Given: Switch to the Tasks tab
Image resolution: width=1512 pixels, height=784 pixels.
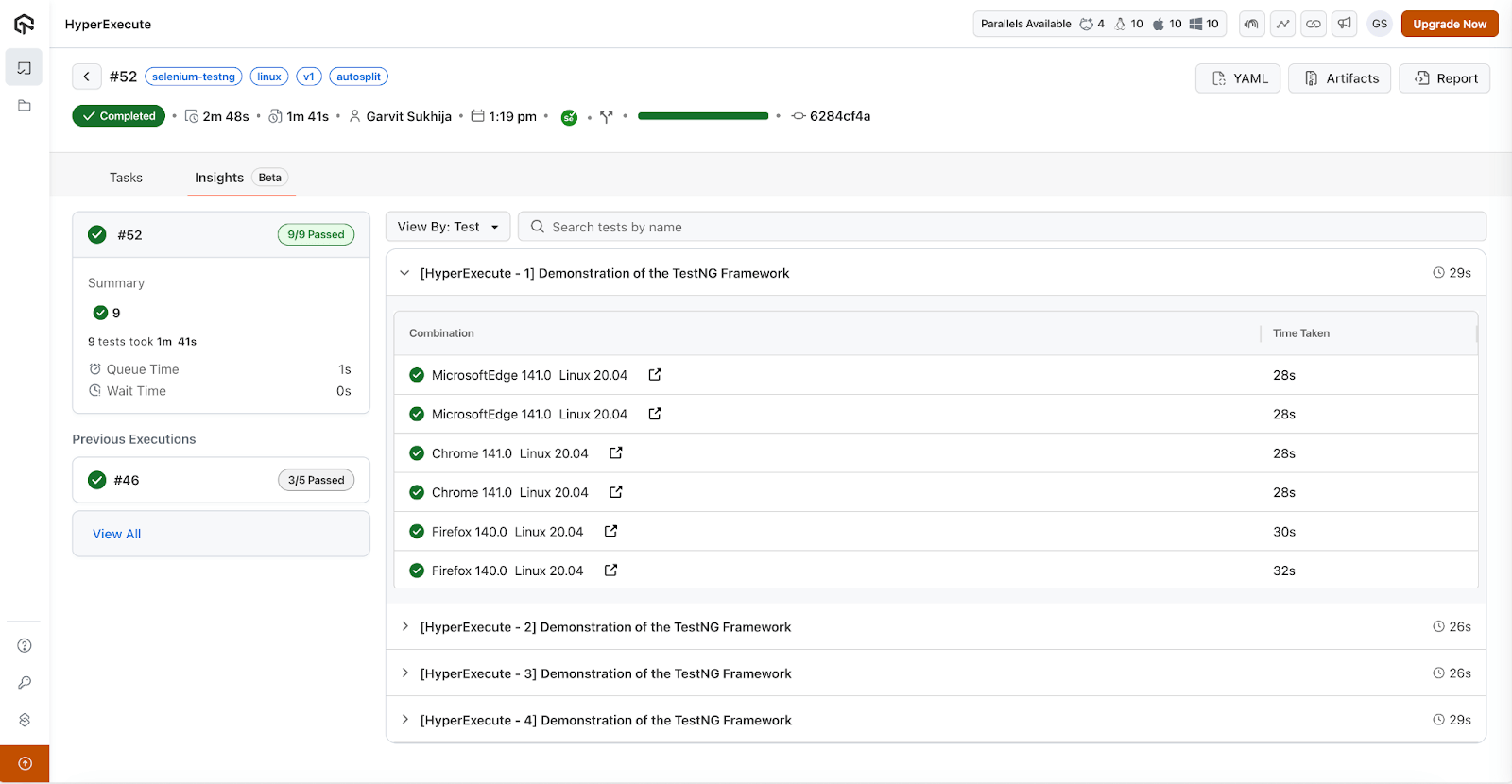Looking at the screenshot, I should coord(126,178).
